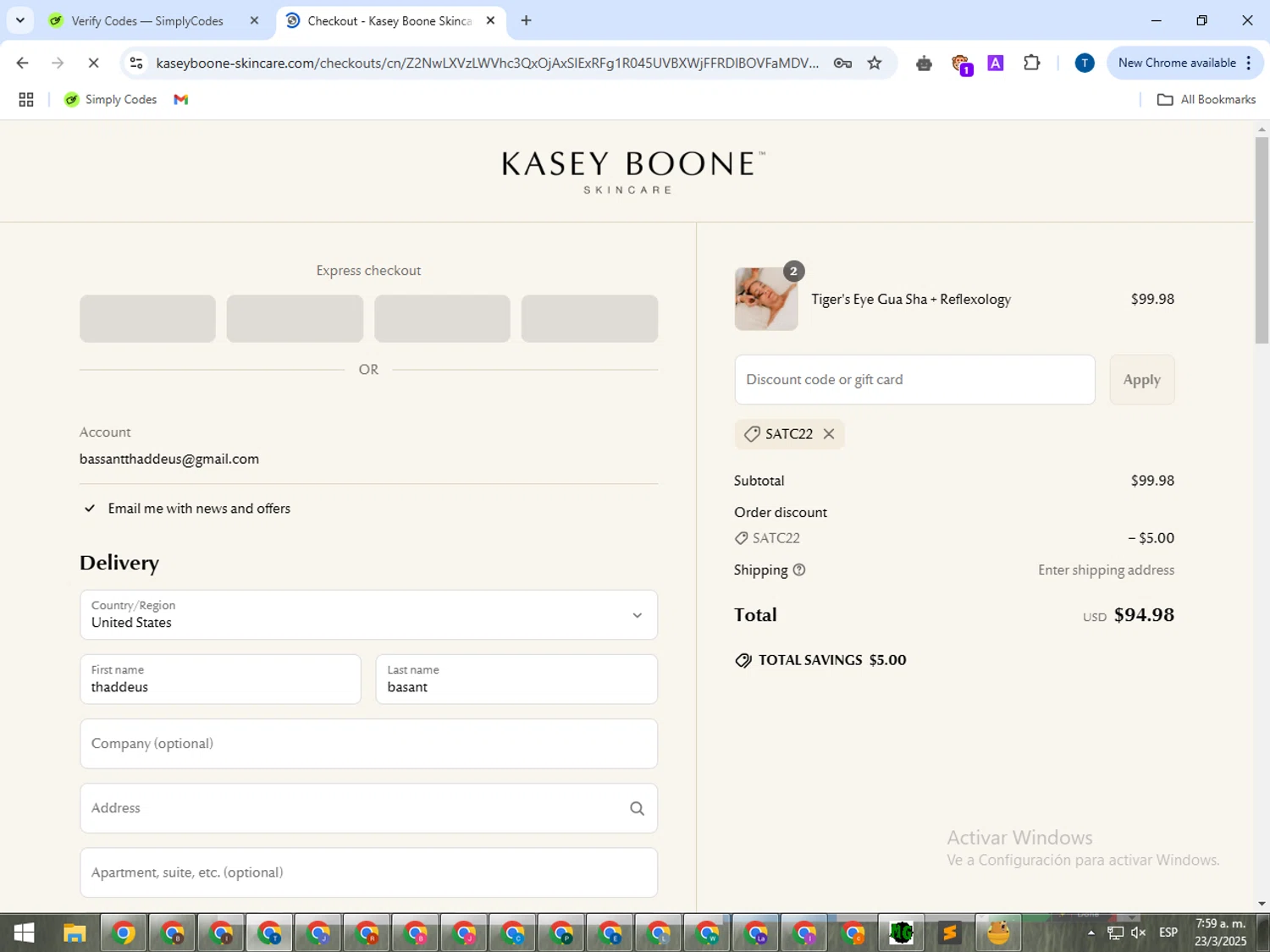The width and height of the screenshot is (1270, 952).
Task: Click the SATC22 discount tag chip
Action: (789, 434)
